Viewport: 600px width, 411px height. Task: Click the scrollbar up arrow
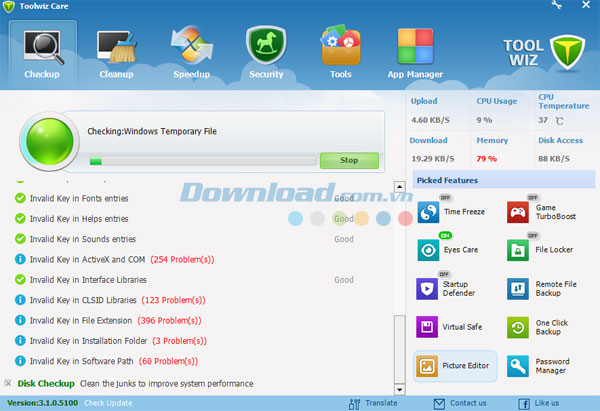click(399, 187)
